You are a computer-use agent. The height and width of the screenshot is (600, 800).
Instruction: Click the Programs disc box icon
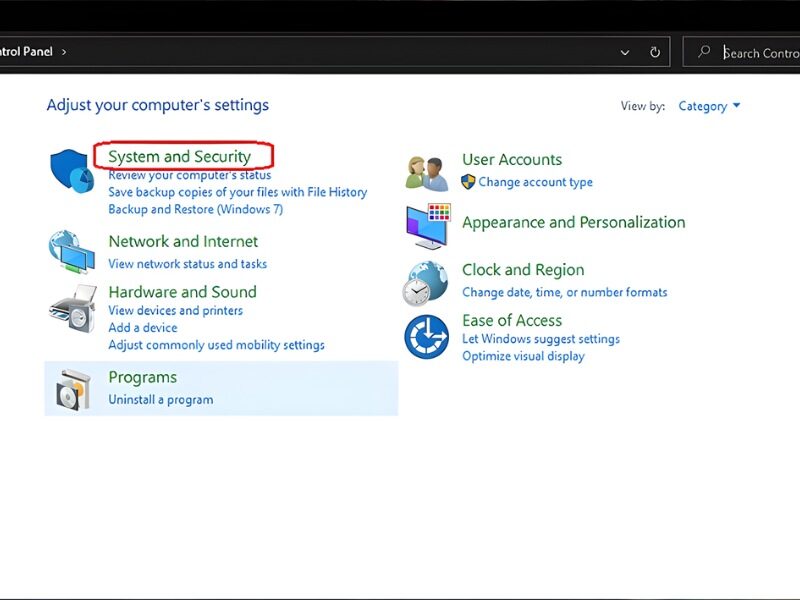click(x=74, y=388)
